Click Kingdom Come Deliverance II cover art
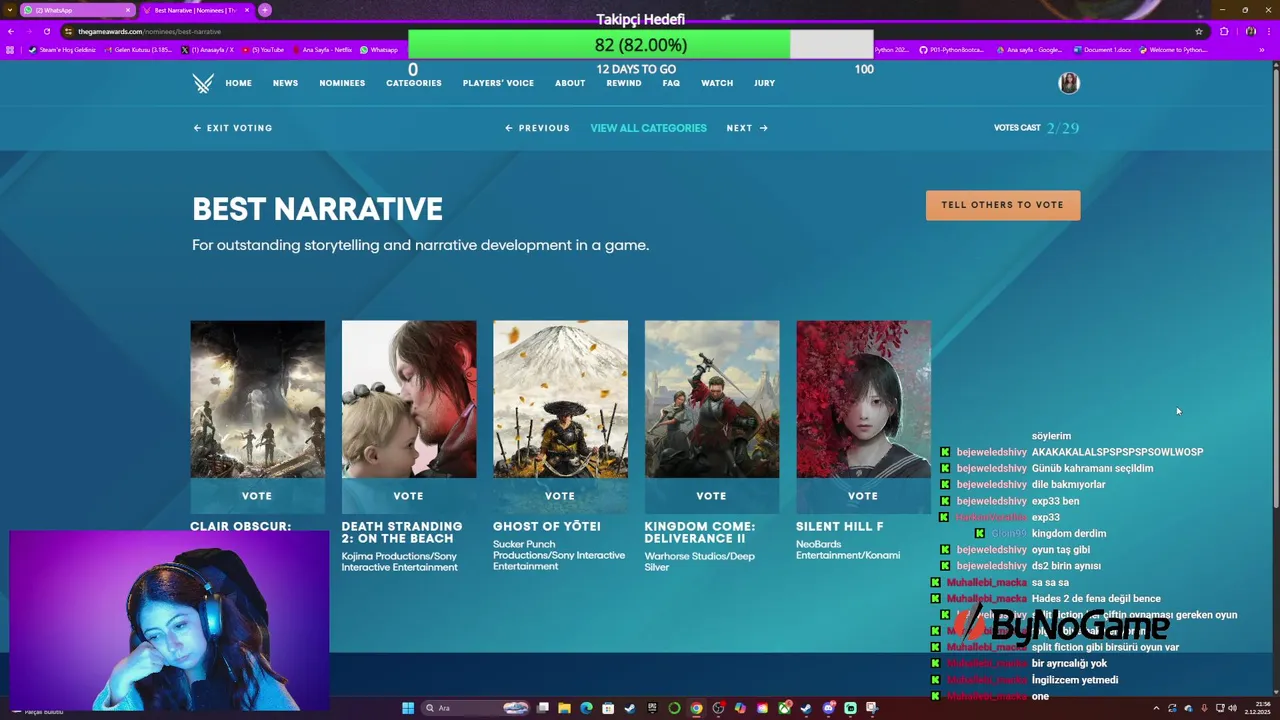This screenshot has height=720, width=1280. point(712,399)
